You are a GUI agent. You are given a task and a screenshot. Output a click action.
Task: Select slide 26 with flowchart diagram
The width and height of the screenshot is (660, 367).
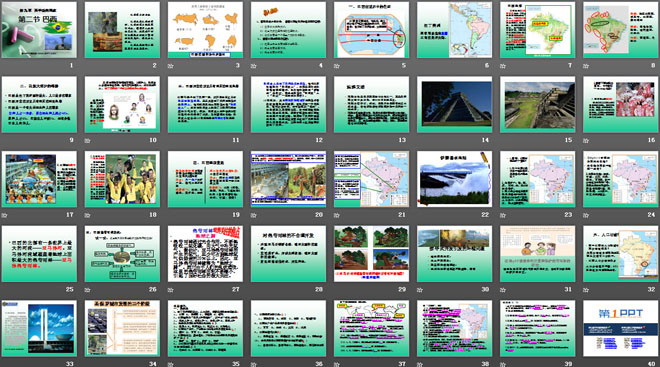(x=122, y=254)
